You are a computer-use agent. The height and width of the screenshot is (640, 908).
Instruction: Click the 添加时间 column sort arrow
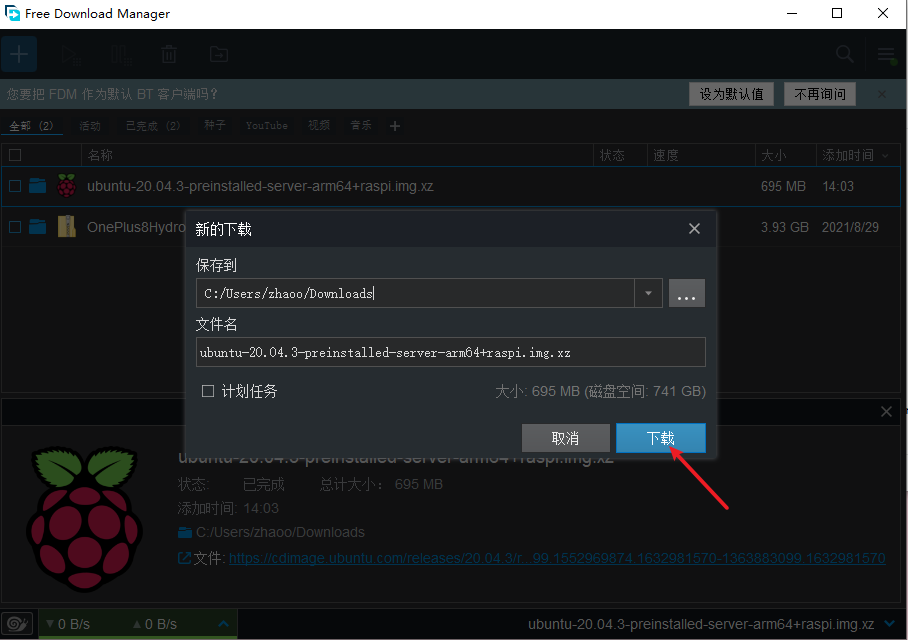coord(885,155)
